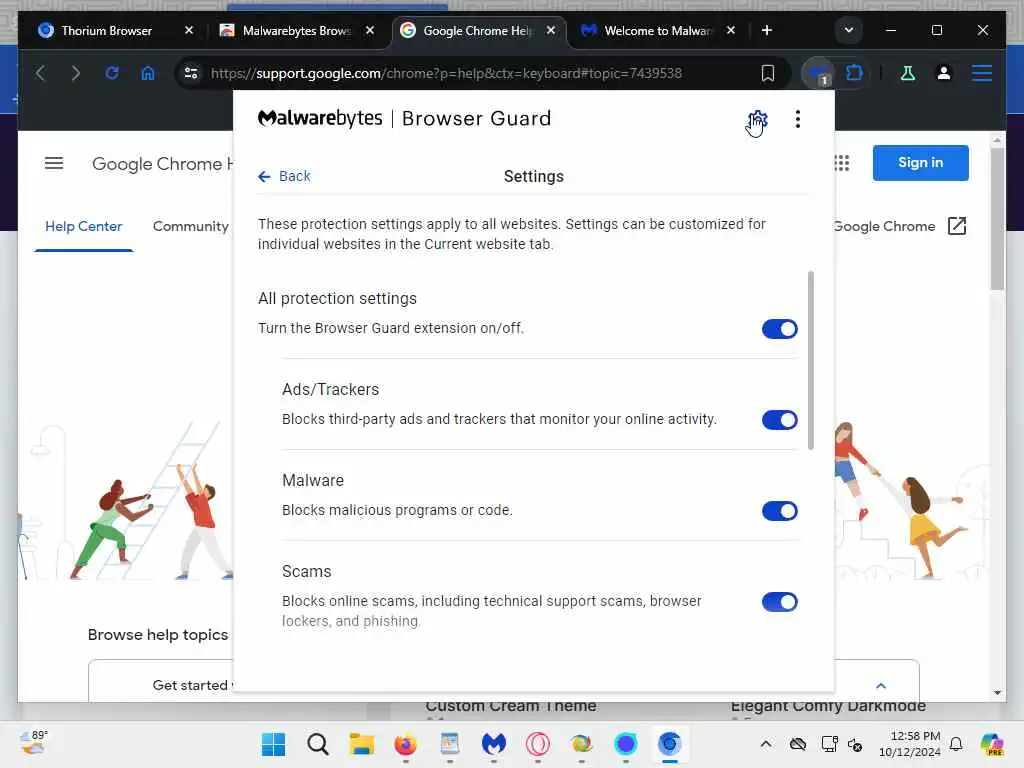This screenshot has height=768, width=1024.
Task: Open the Thorium browser main menu
Action: [982, 73]
